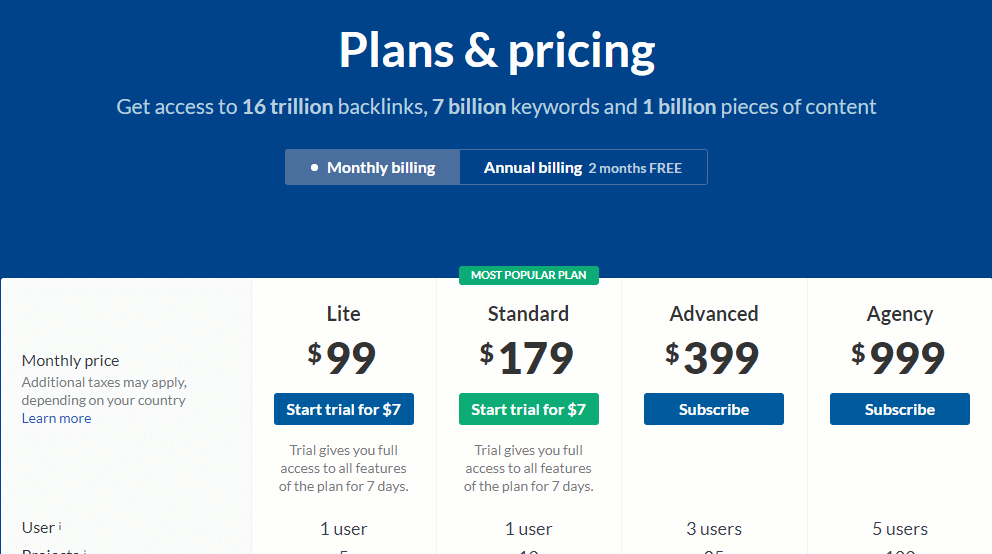
Task: Click the info icon next to User
Action: [60, 526]
